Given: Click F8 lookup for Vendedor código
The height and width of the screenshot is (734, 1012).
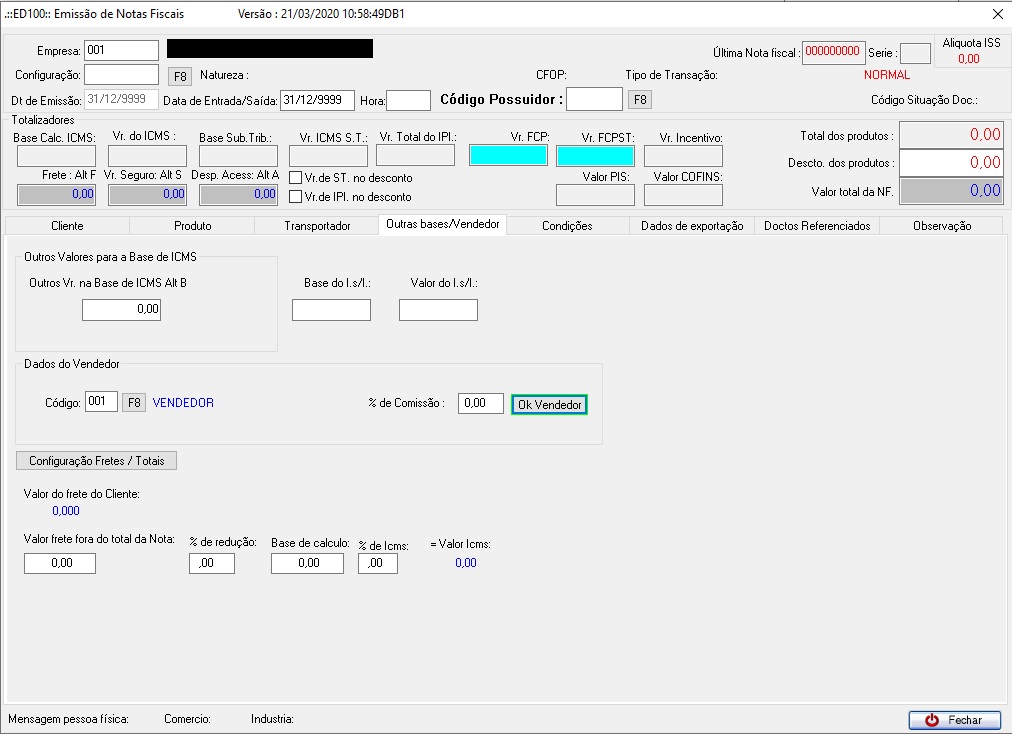Looking at the screenshot, I should (x=134, y=403).
